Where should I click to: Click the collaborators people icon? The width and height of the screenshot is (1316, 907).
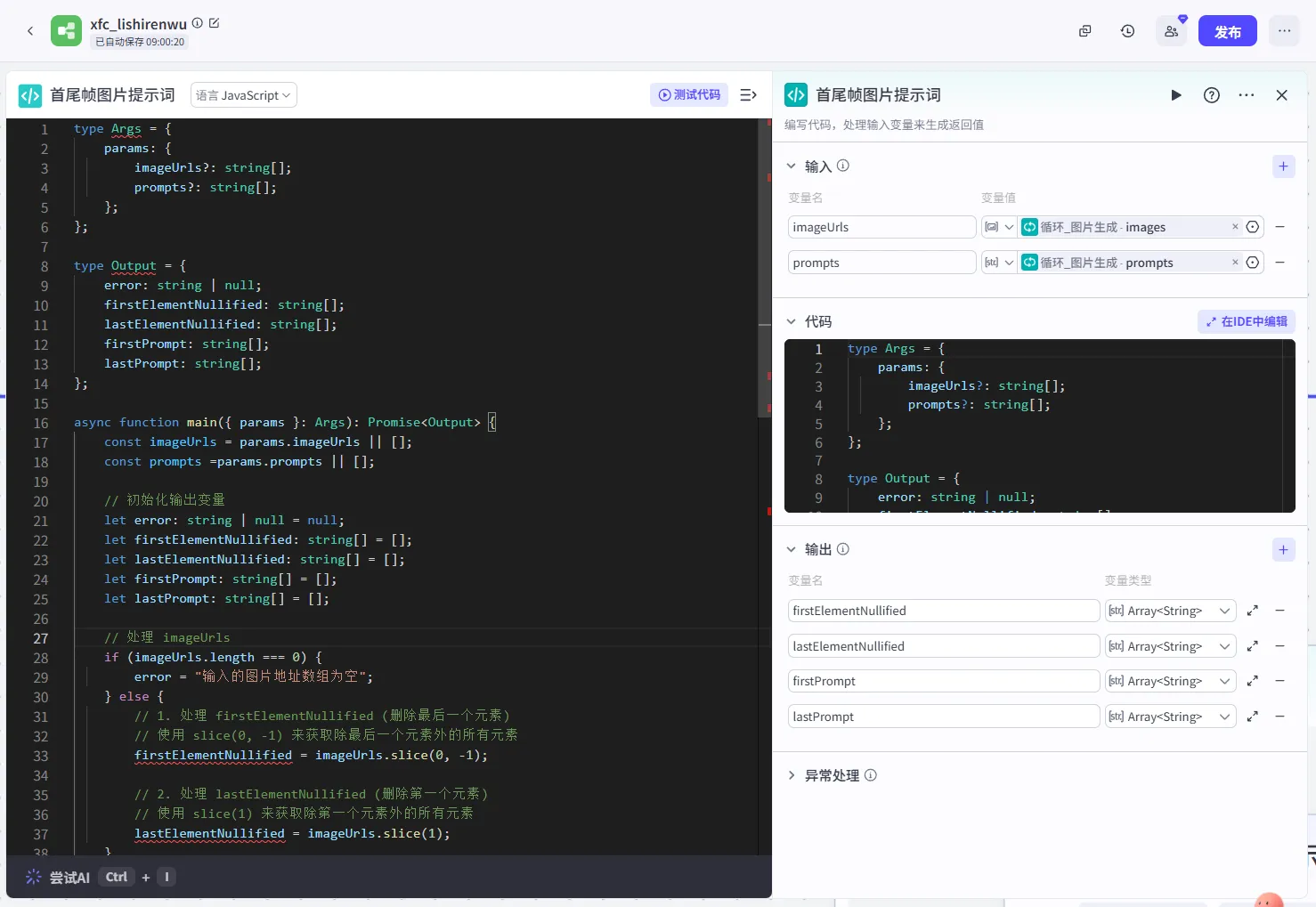[x=1171, y=31]
